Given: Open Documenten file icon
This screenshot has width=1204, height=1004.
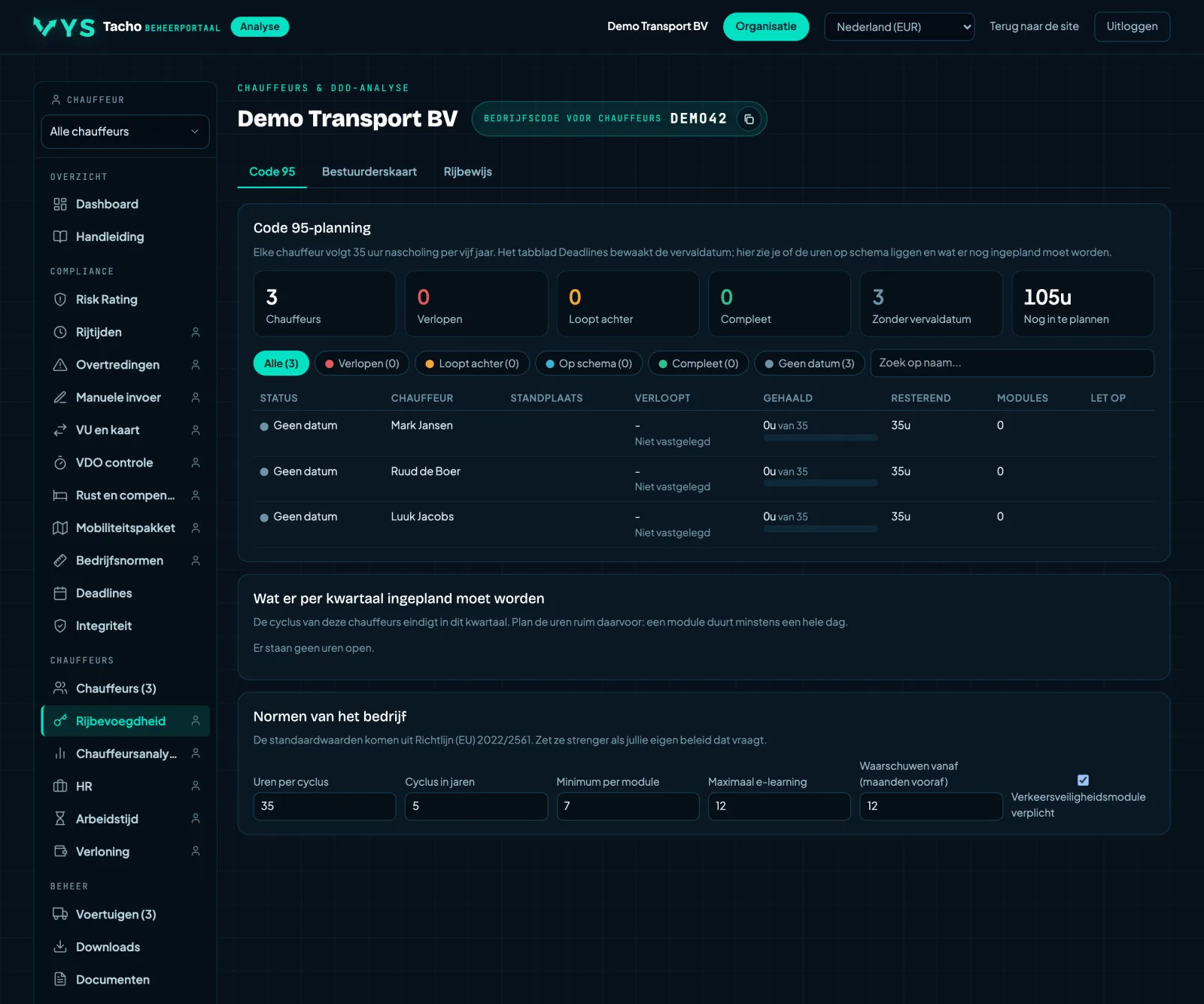Looking at the screenshot, I should 60,979.
